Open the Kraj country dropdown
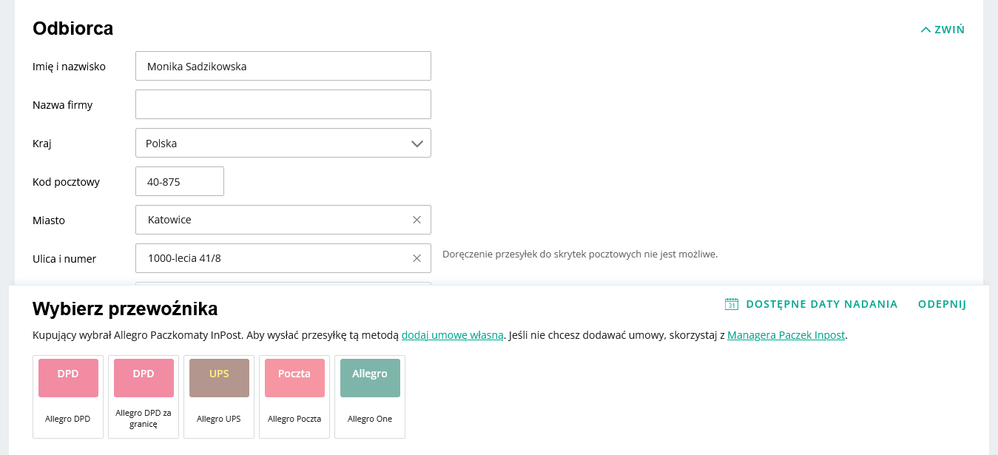Image resolution: width=998 pixels, height=455 pixels. pos(283,143)
